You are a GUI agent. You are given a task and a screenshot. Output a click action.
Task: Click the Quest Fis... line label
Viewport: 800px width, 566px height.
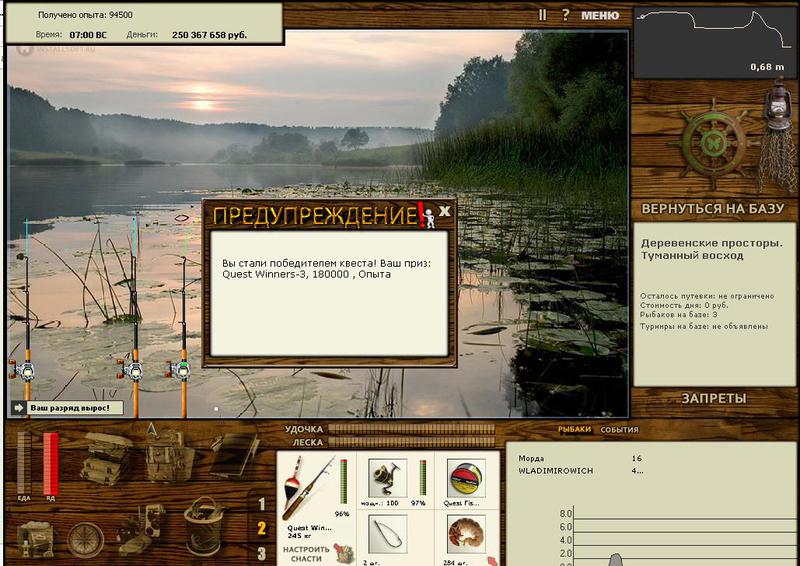pyautogui.click(x=462, y=503)
